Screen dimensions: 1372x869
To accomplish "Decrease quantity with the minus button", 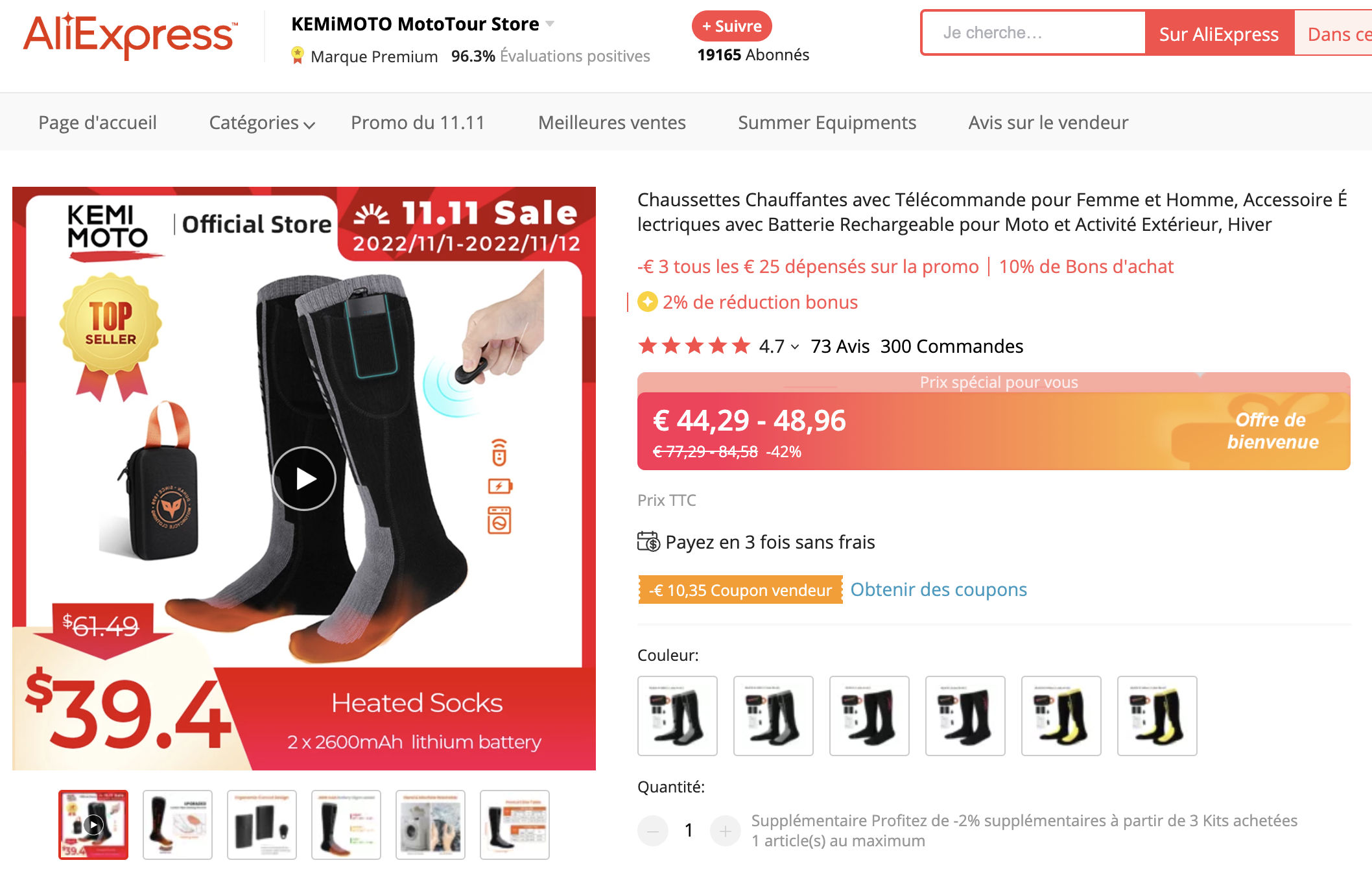I will point(653,830).
